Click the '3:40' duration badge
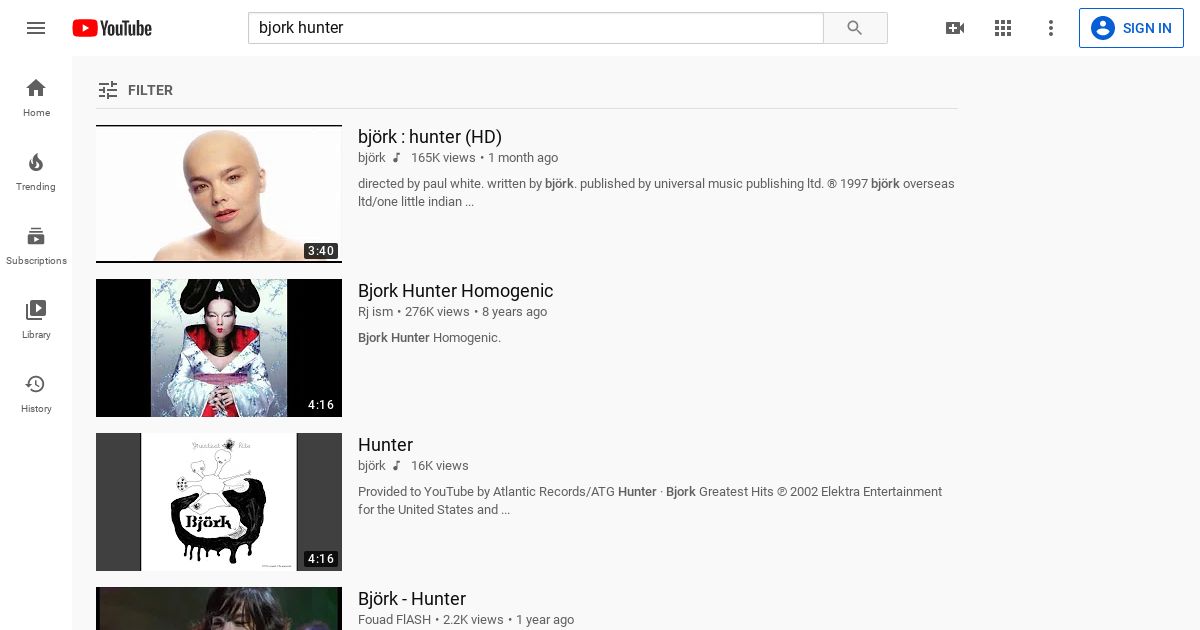The image size is (1200, 630). coord(321,251)
